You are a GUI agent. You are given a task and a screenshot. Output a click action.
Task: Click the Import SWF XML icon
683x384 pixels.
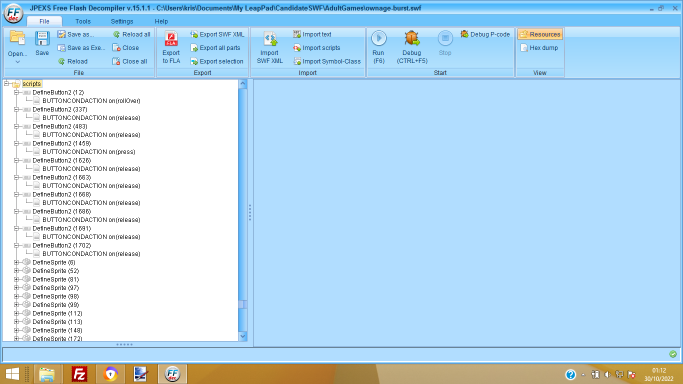270,39
